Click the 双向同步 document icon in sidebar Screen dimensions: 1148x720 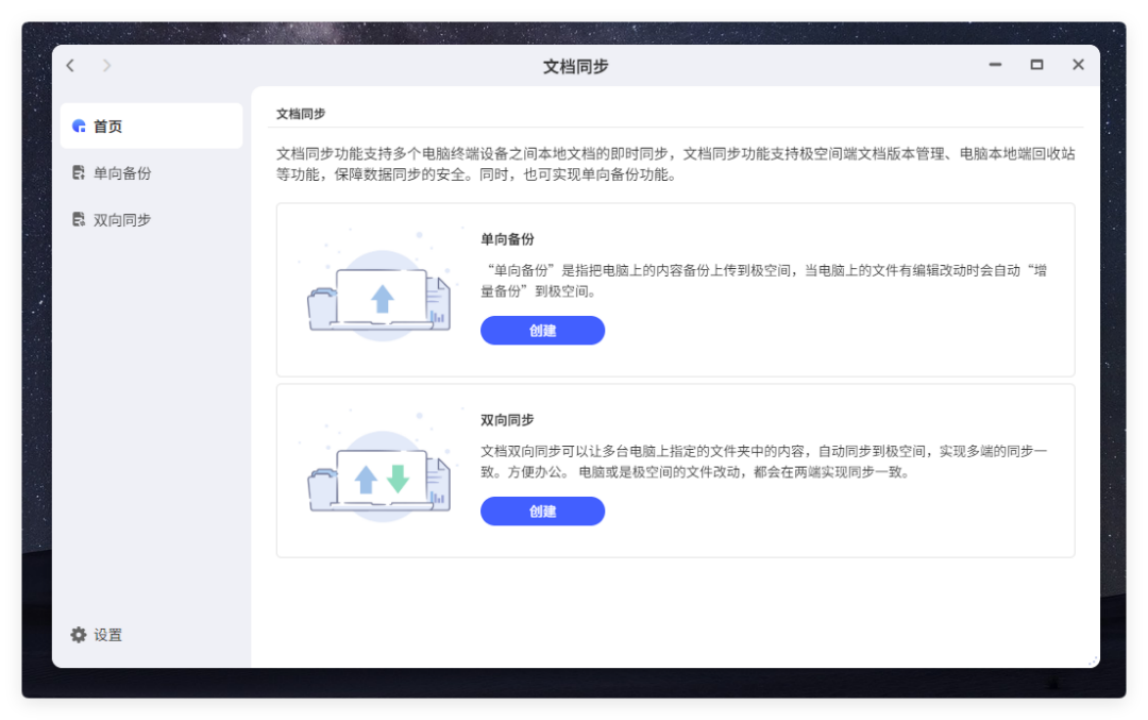point(79,220)
